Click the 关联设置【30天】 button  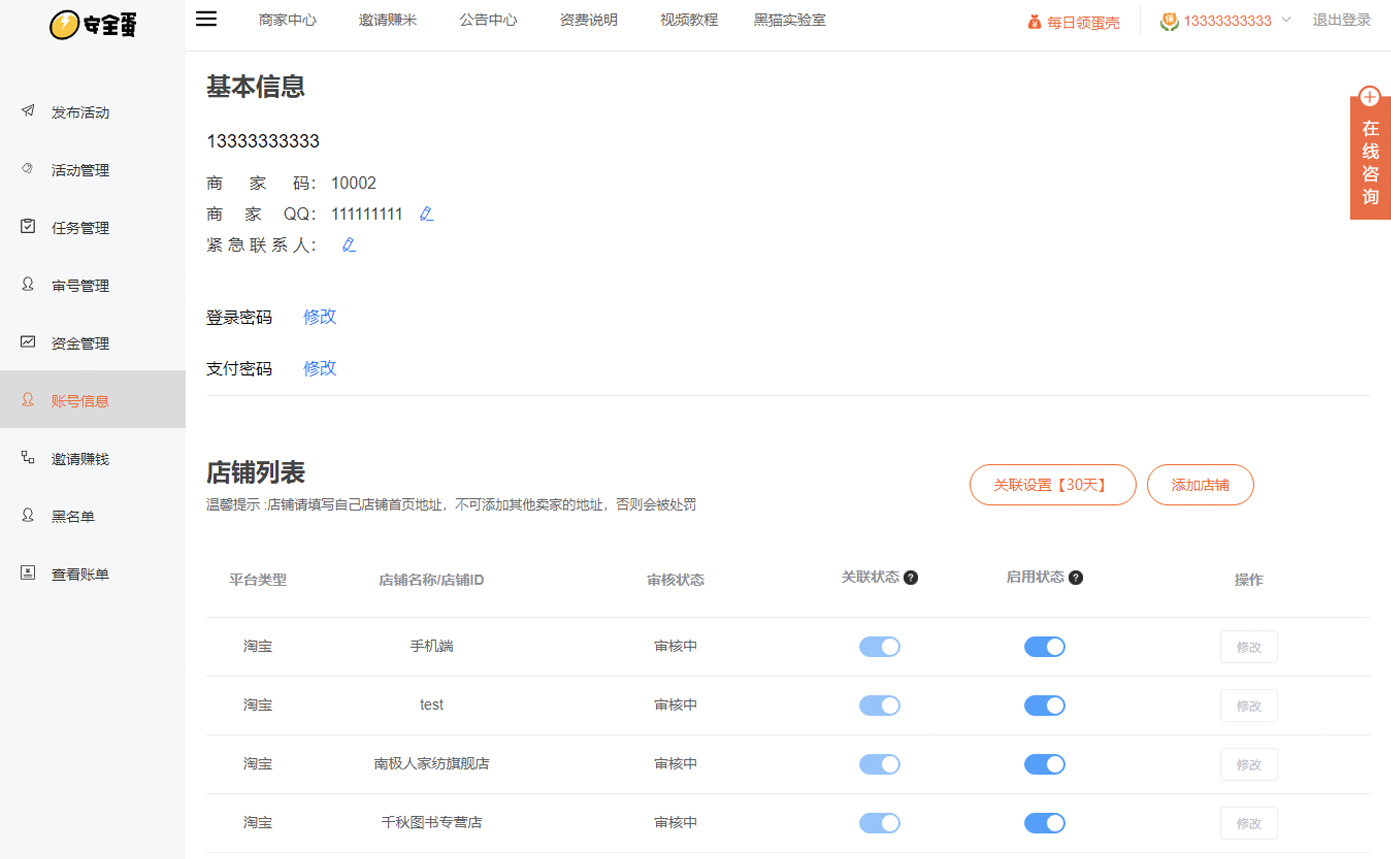click(x=1052, y=485)
